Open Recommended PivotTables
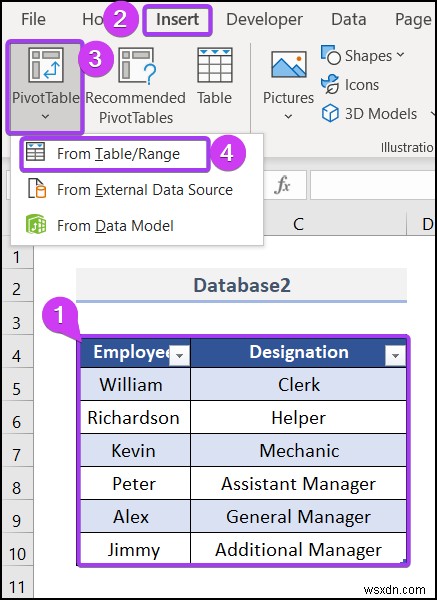The height and width of the screenshot is (600, 437). 135,86
